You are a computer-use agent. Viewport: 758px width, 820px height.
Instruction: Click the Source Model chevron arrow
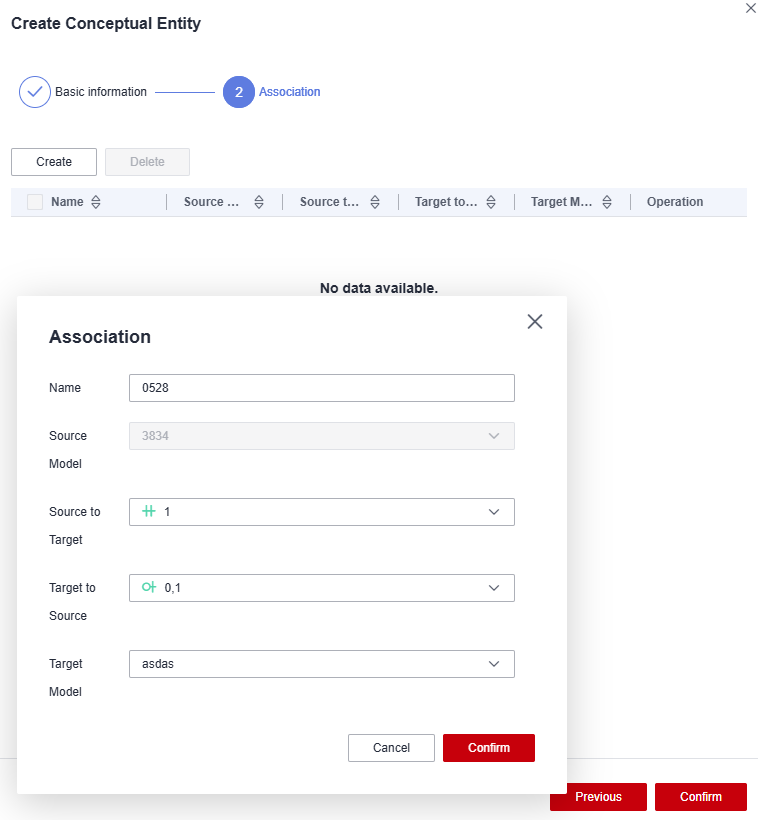(494, 436)
